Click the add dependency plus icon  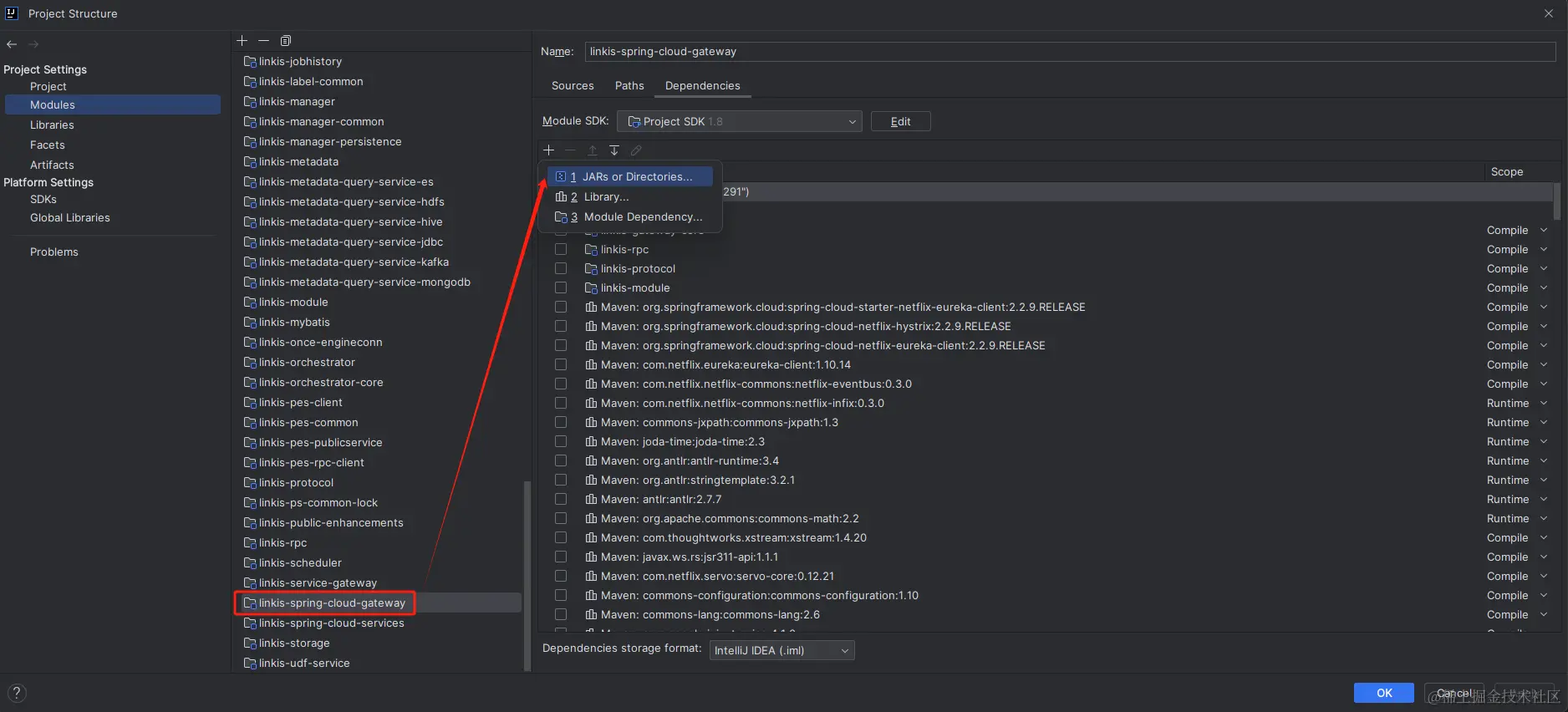click(548, 150)
